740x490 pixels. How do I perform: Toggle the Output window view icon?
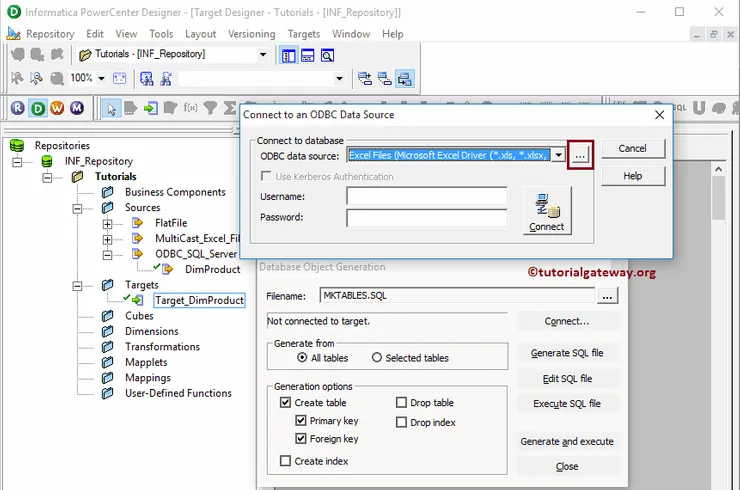pyautogui.click(x=308, y=56)
